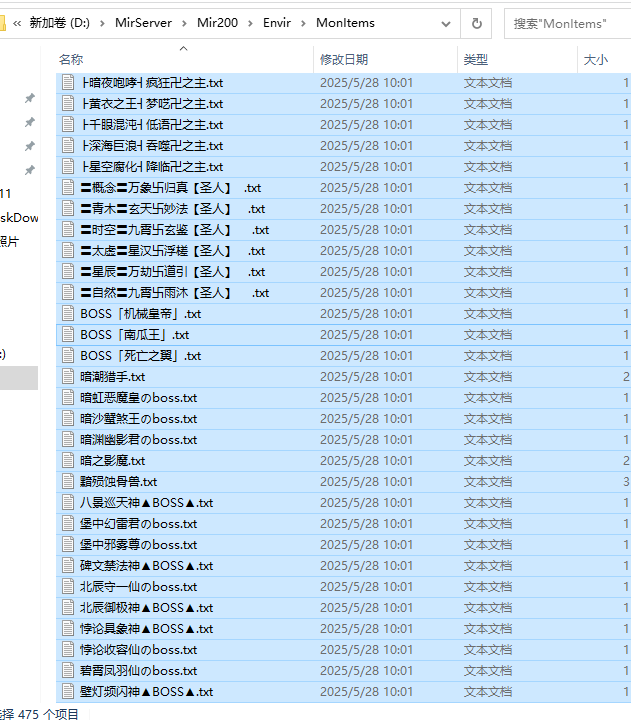Expand the chevron after Envir breadcrumb
This screenshot has height=727, width=631.
[x=303, y=23]
